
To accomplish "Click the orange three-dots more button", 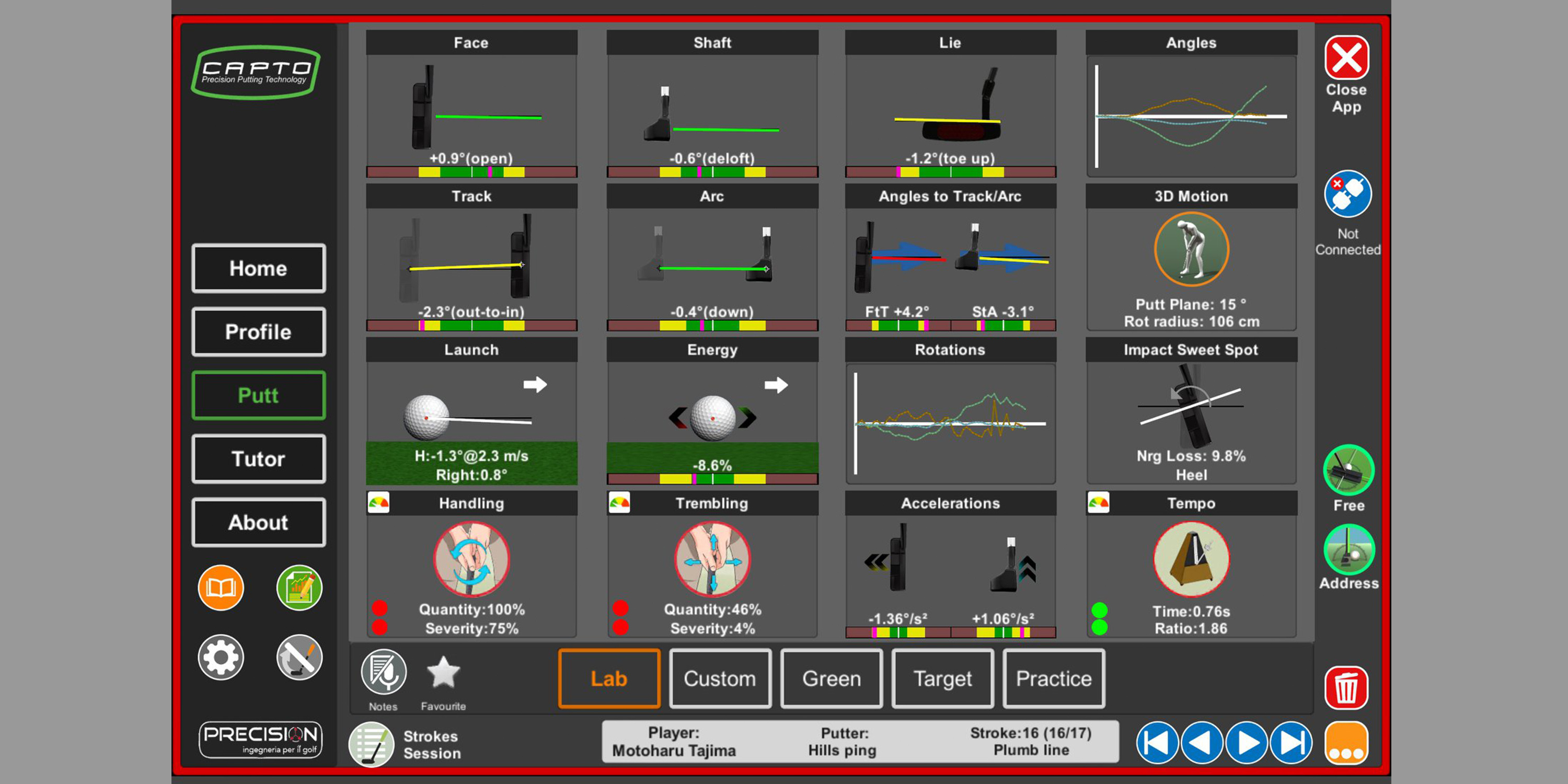I will tap(1346, 743).
